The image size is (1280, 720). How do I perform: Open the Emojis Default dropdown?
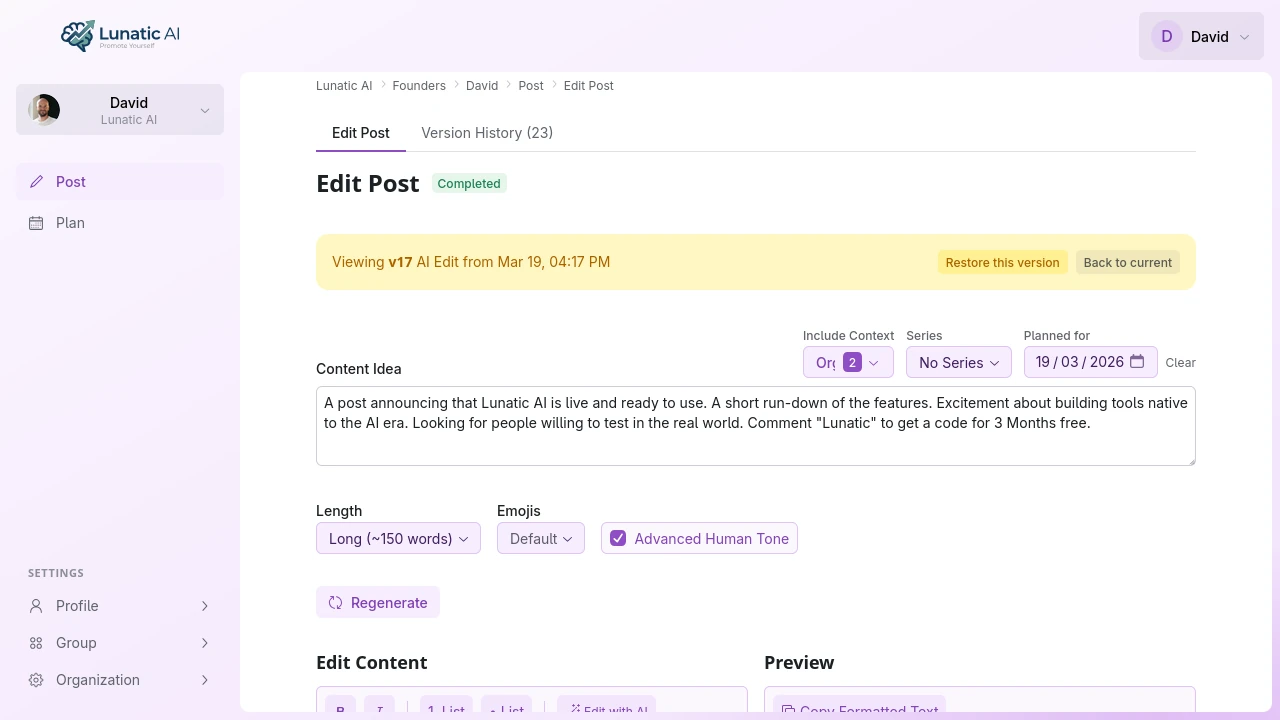point(541,538)
